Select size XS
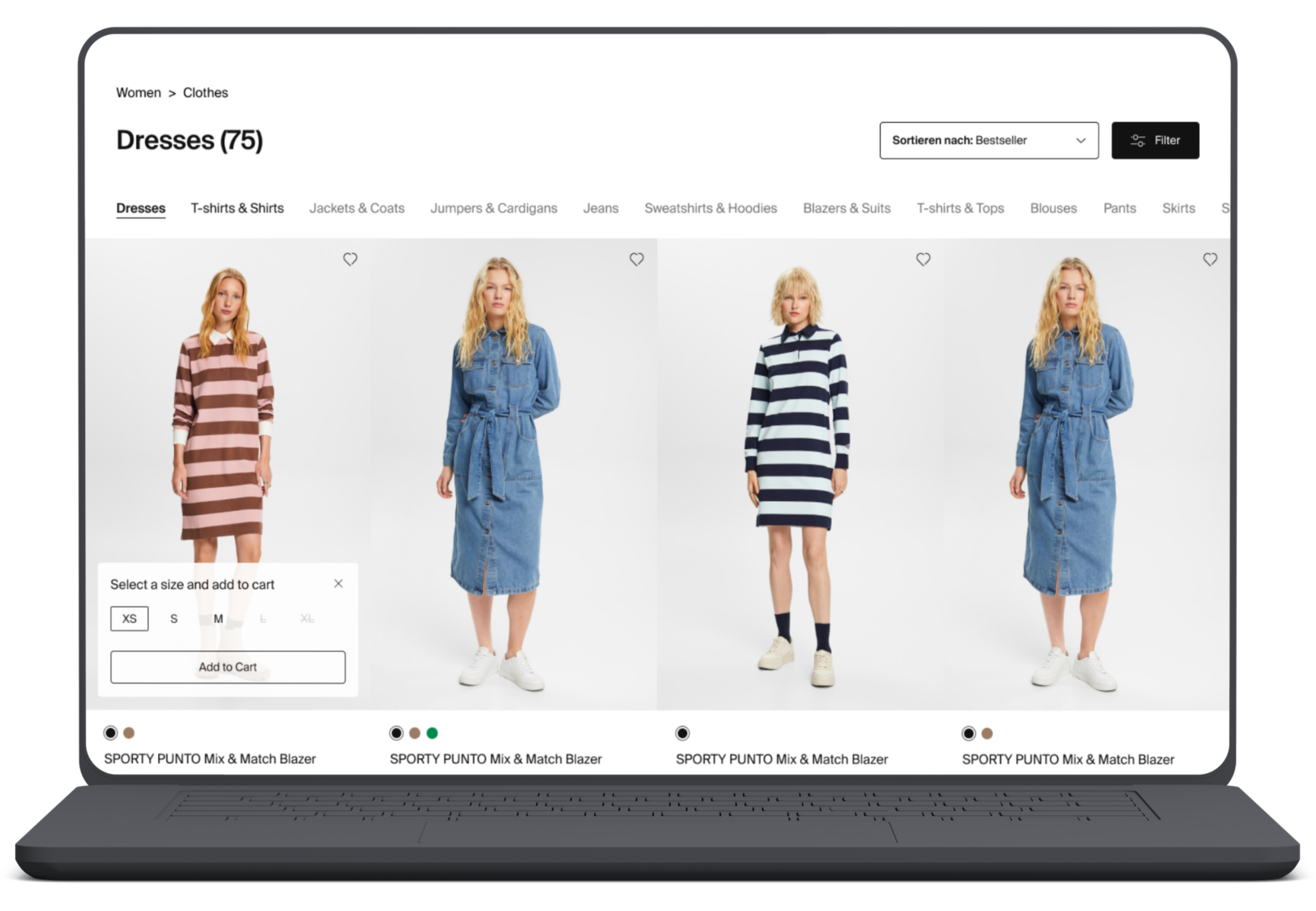This screenshot has width=1316, height=911. point(129,619)
